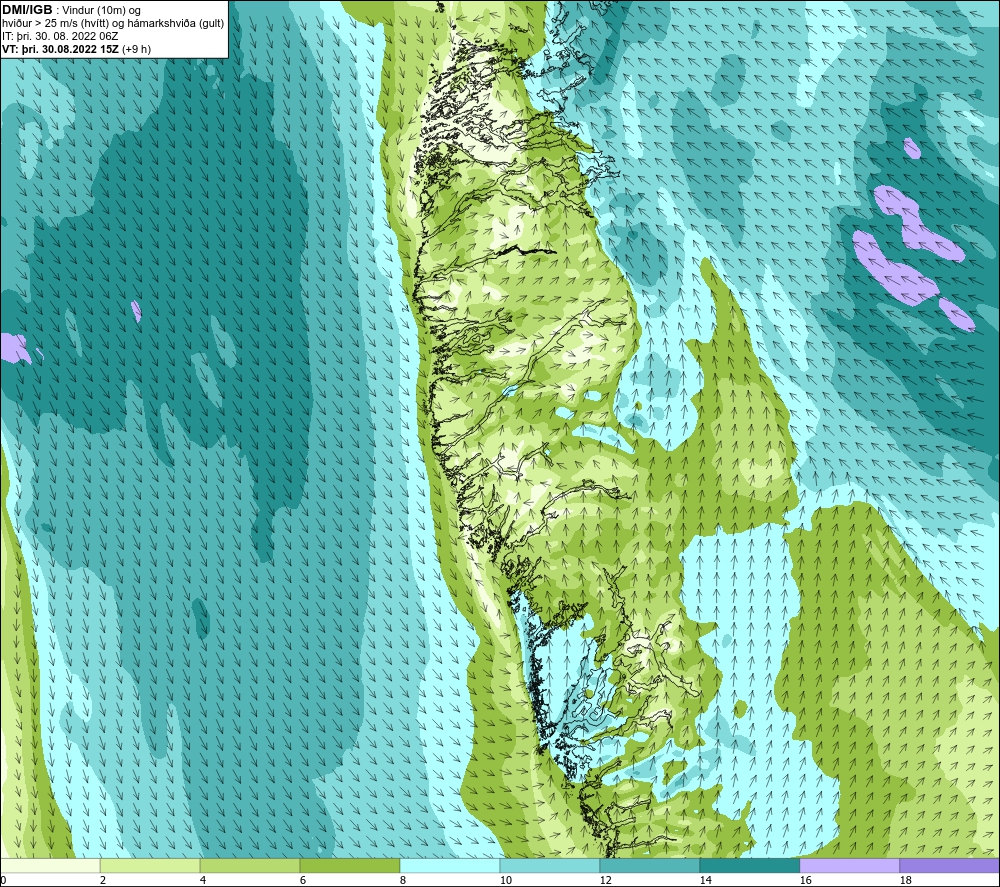1000x887 pixels.
Task: Click the '10' scale label
Action: pos(506,881)
